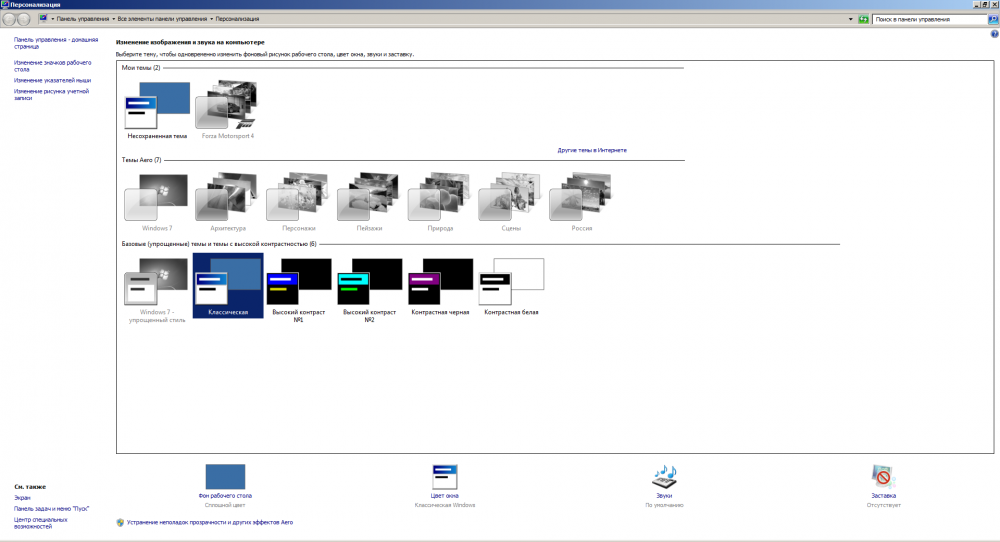Expand the address bar history dropdown arrow
The image size is (1000, 542).
[850, 19]
